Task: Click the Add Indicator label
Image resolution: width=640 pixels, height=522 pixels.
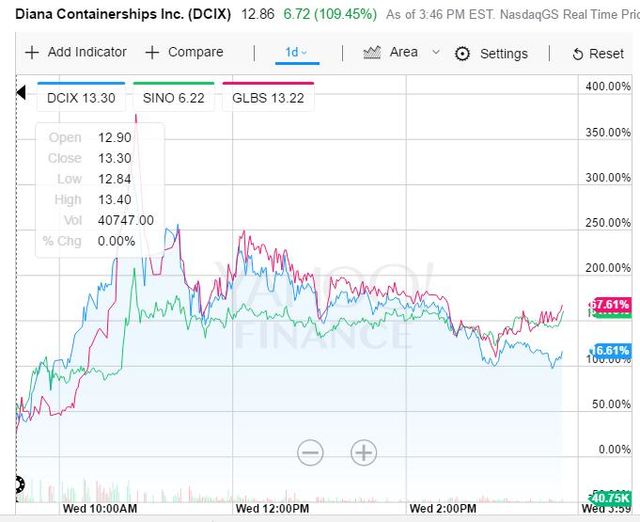Action: point(88,52)
